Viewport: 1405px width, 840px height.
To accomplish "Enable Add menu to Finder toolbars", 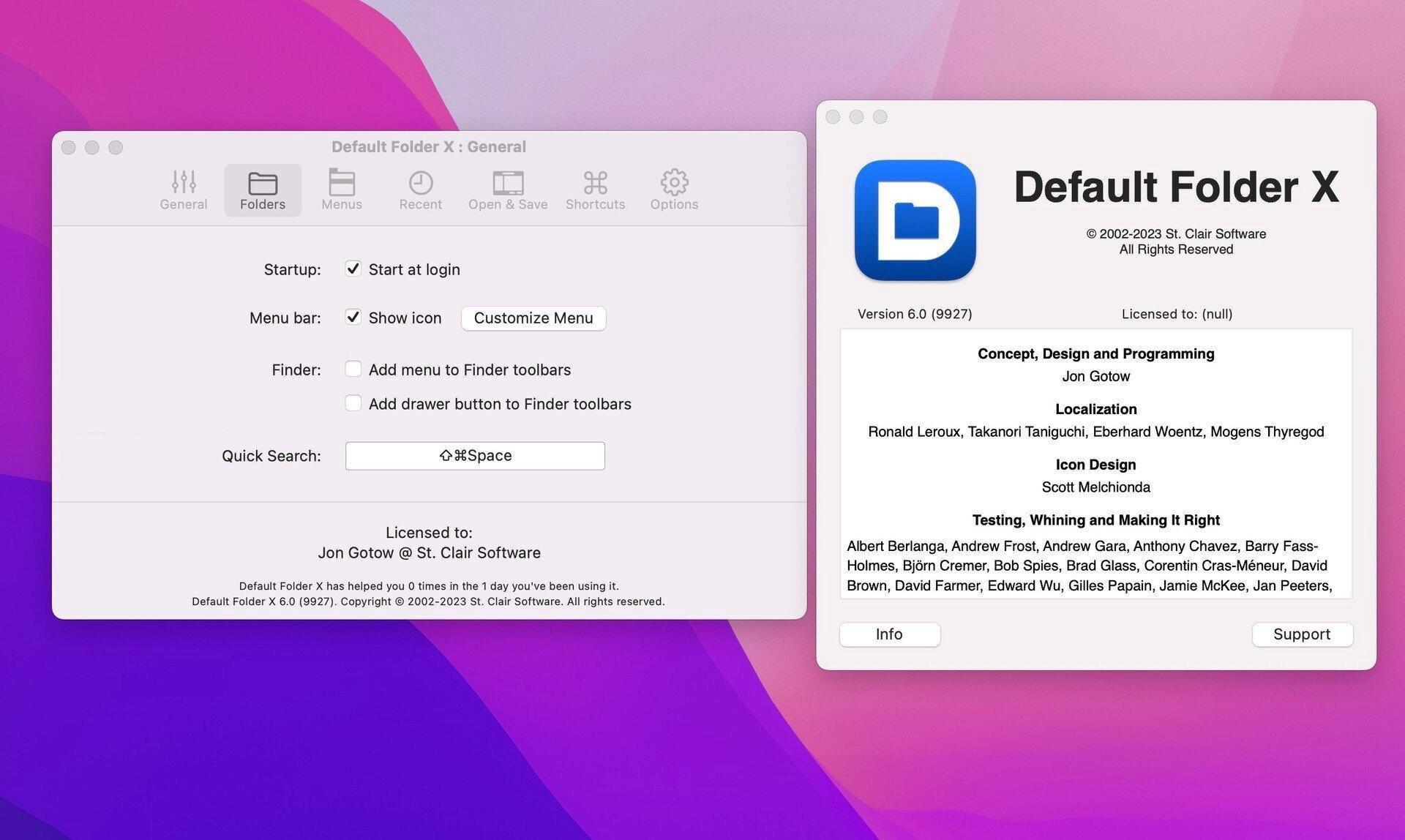I will (353, 370).
